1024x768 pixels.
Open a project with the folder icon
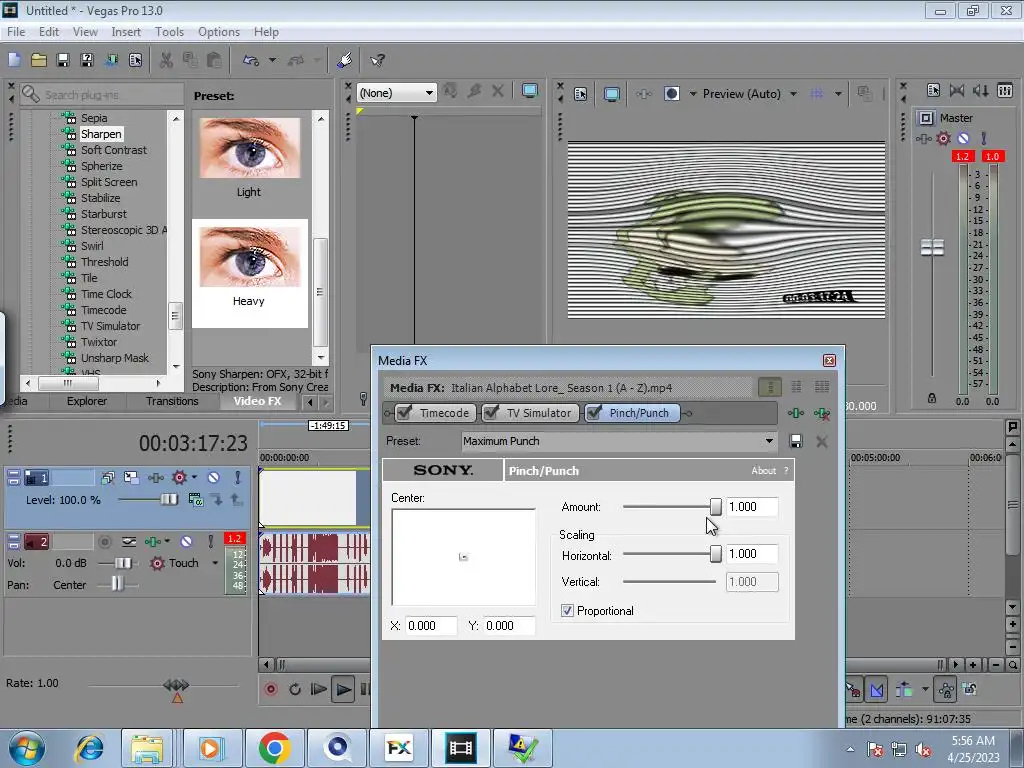coord(39,60)
